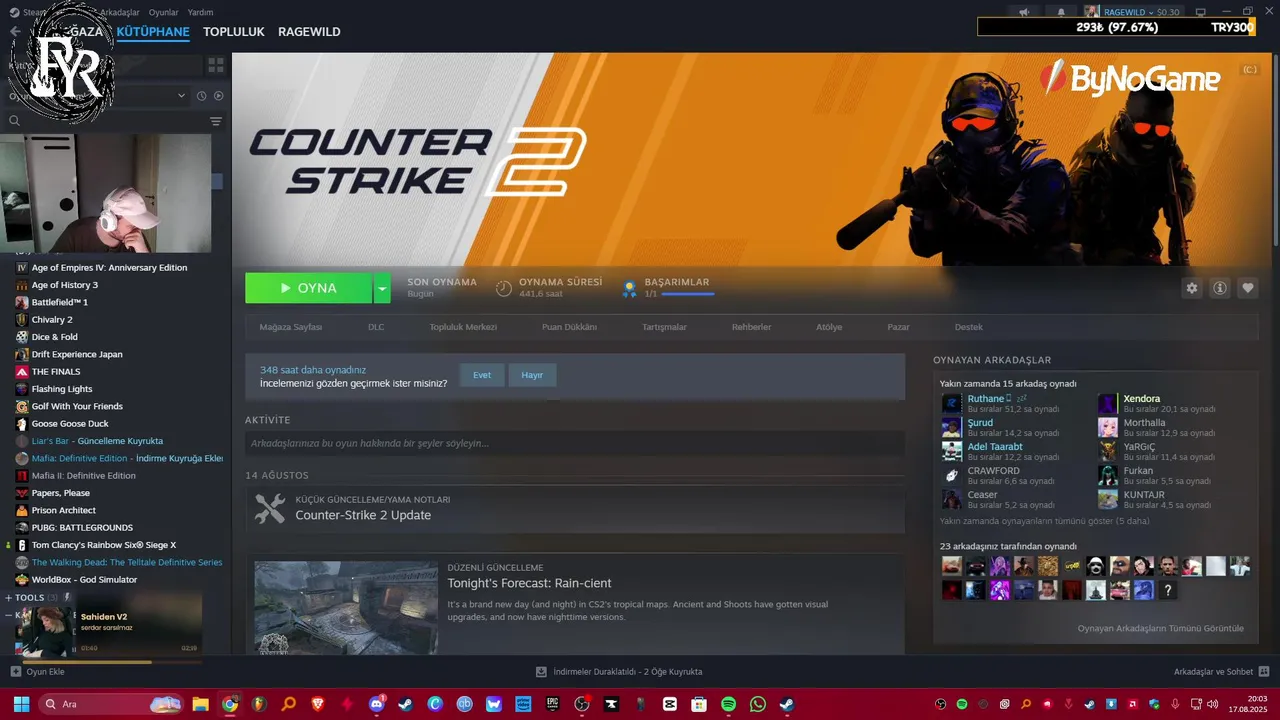This screenshot has width=1280, height=720.
Task: Open Tonight's Forecast: Rain-cient article
Action: (529, 583)
